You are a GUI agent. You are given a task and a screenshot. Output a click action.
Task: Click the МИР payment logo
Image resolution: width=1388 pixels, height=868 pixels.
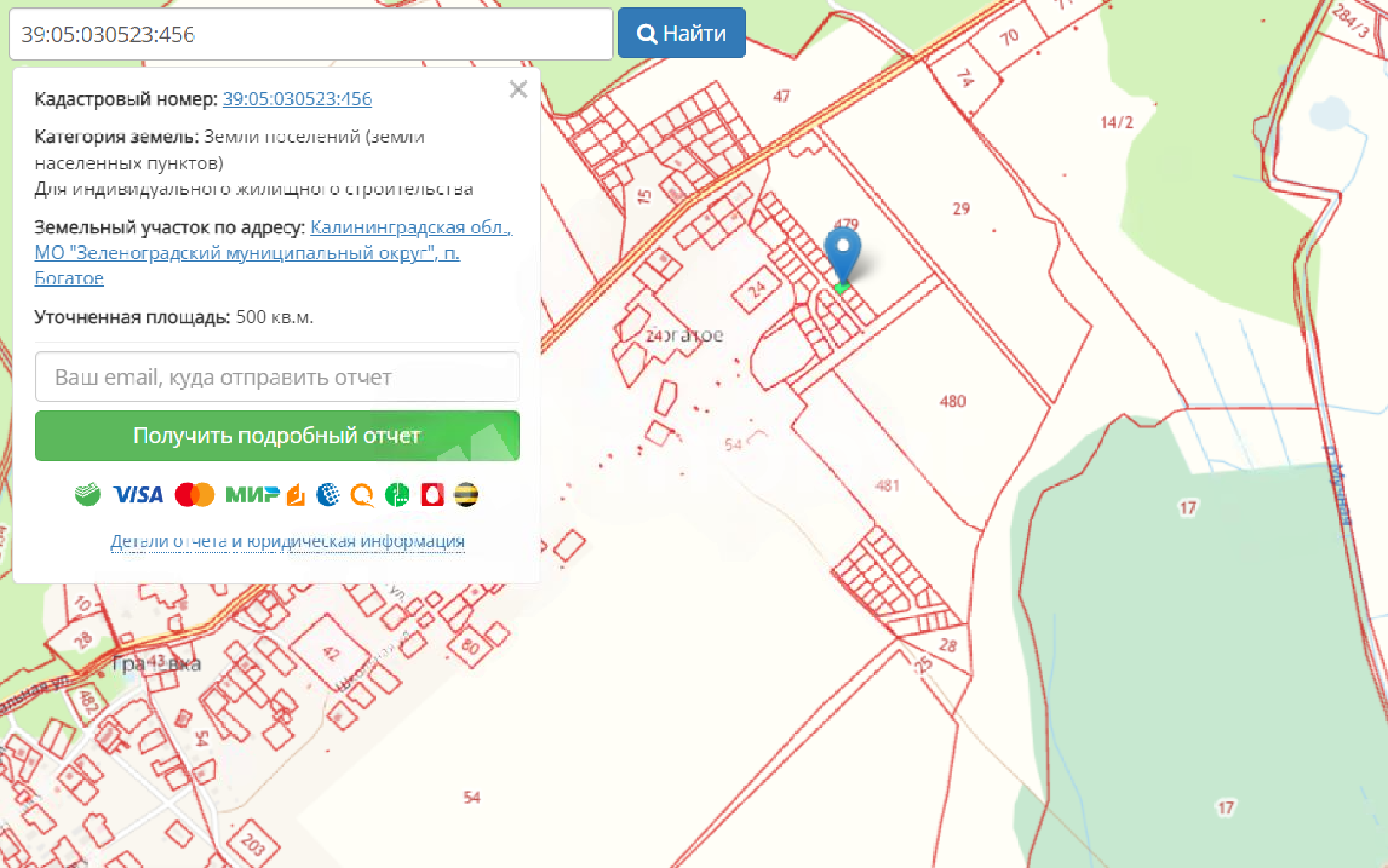pyautogui.click(x=252, y=494)
